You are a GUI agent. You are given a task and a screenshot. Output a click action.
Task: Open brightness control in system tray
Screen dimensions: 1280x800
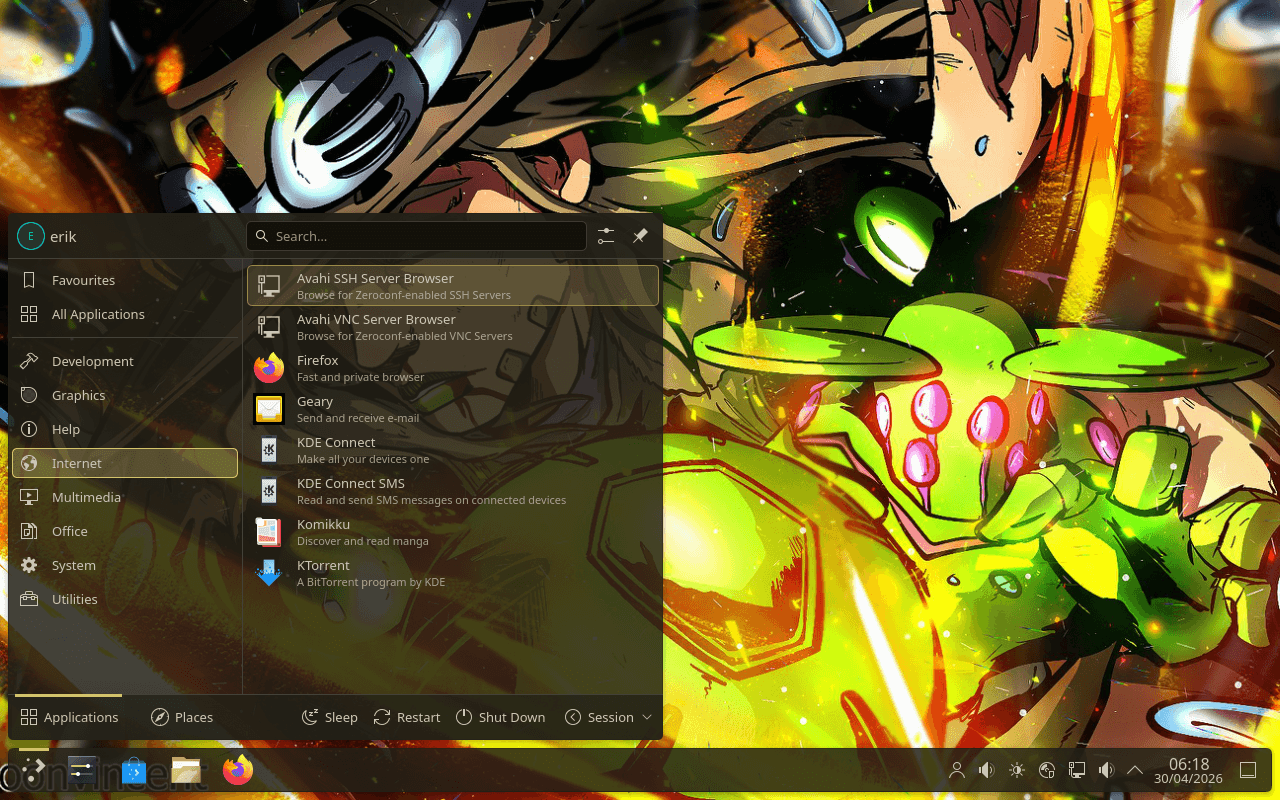[1017, 770]
